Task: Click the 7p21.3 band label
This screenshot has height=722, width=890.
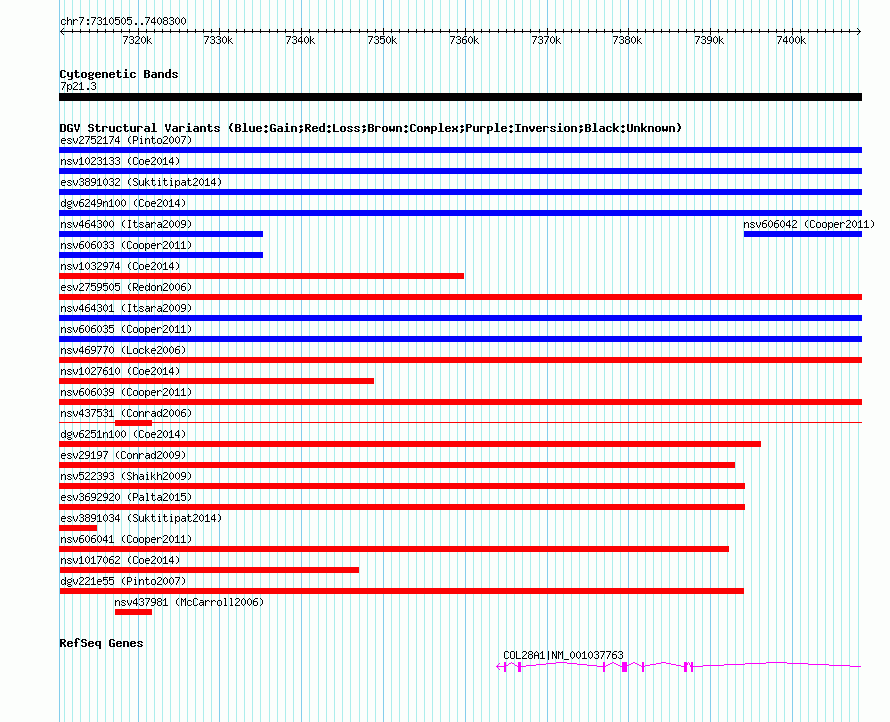Action: pyautogui.click(x=78, y=86)
